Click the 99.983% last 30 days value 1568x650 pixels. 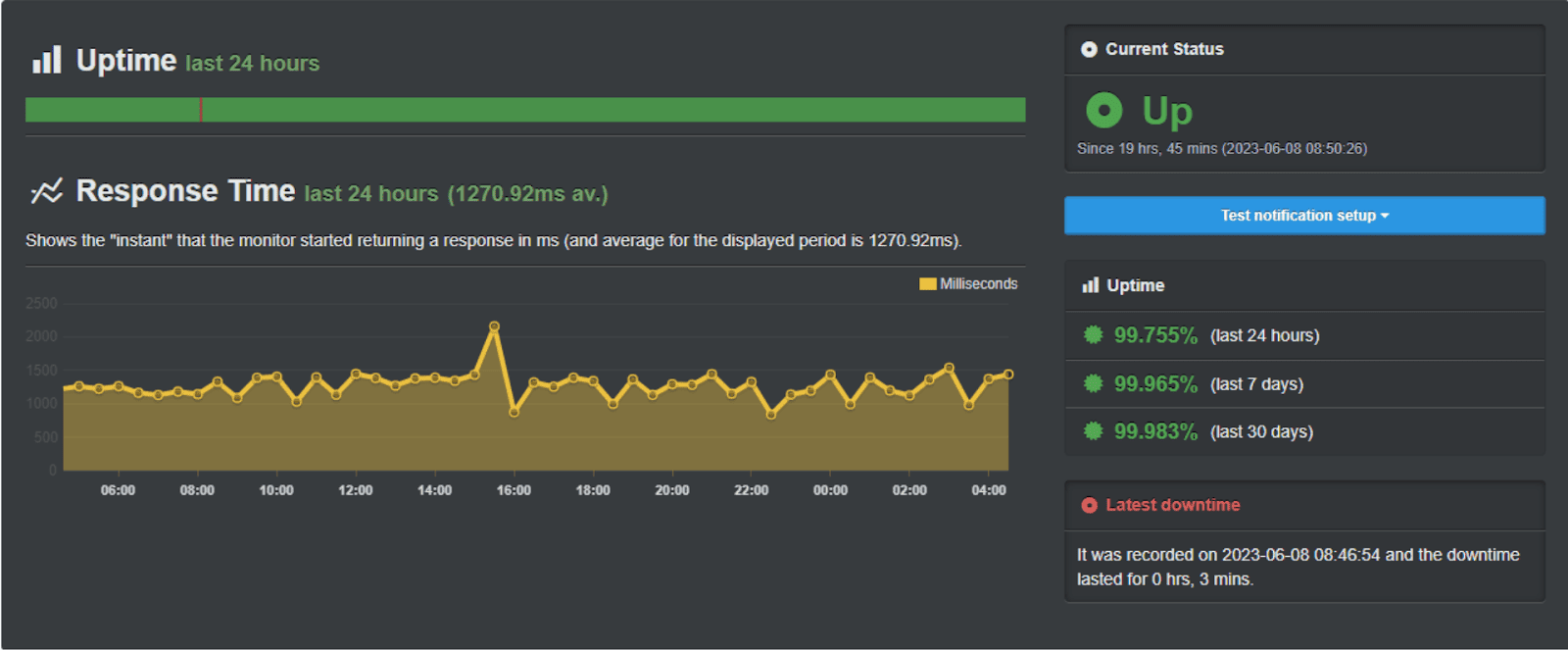(x=1155, y=431)
